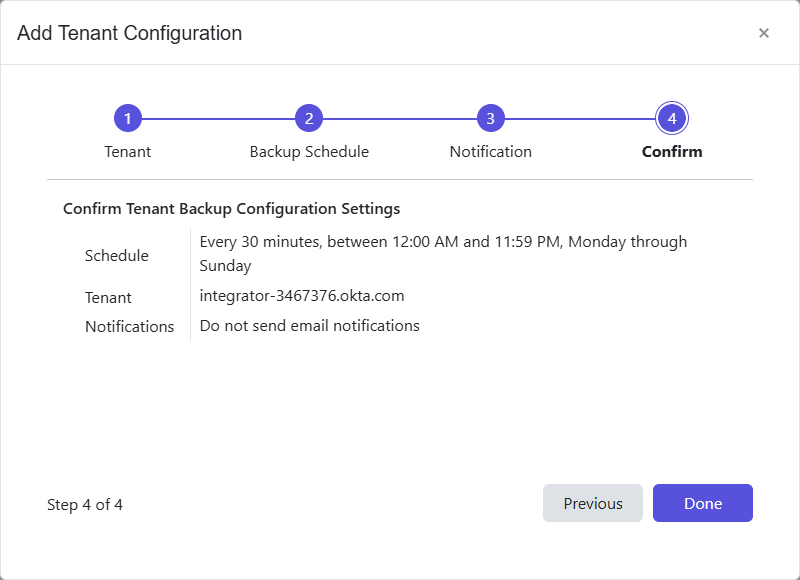Click the Done button

click(x=702, y=503)
